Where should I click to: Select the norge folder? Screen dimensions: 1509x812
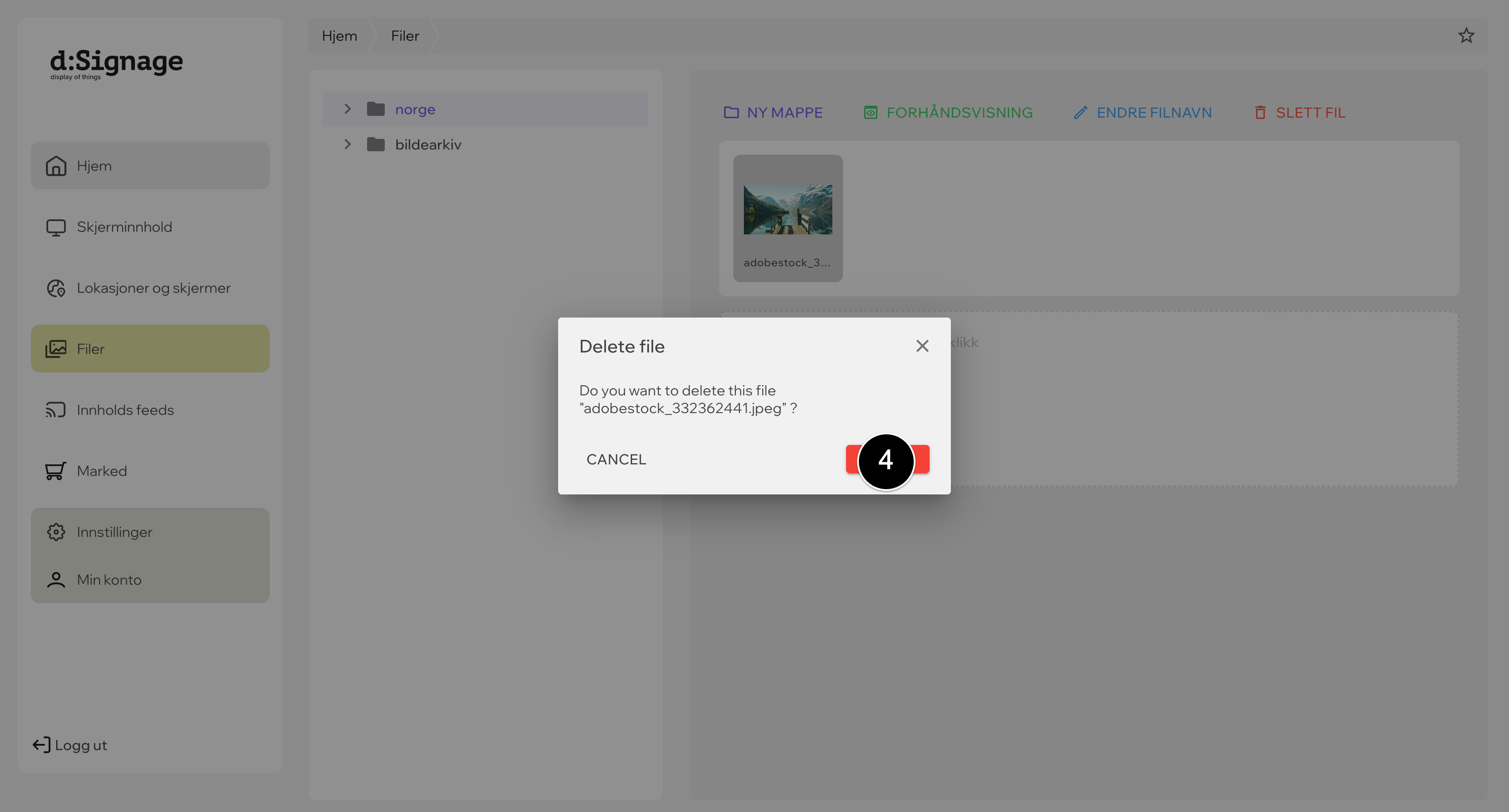click(x=485, y=109)
